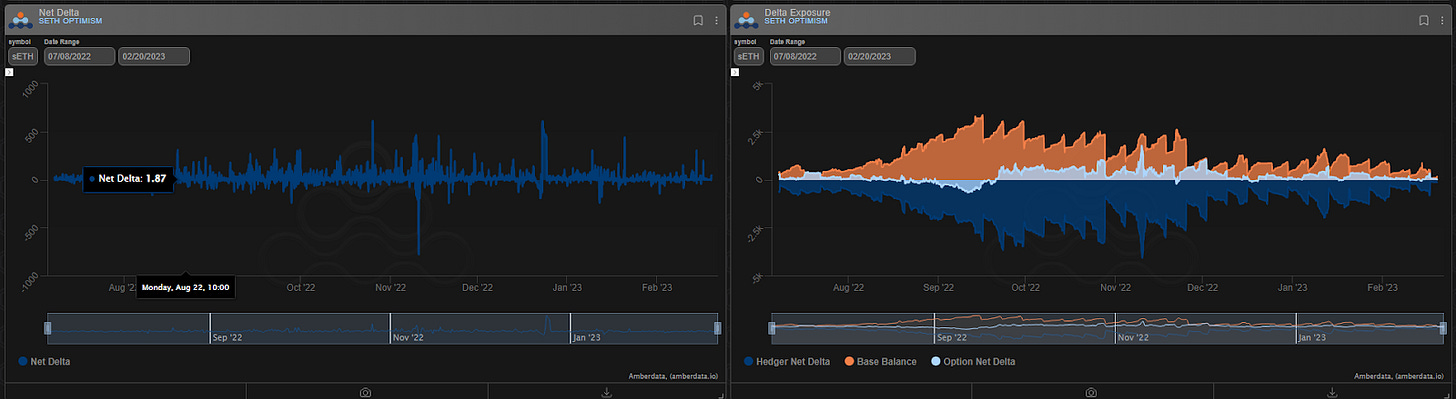The height and width of the screenshot is (399, 1456).
Task: Open the Net Delta panel's three-dot menu
Action: click(716, 20)
